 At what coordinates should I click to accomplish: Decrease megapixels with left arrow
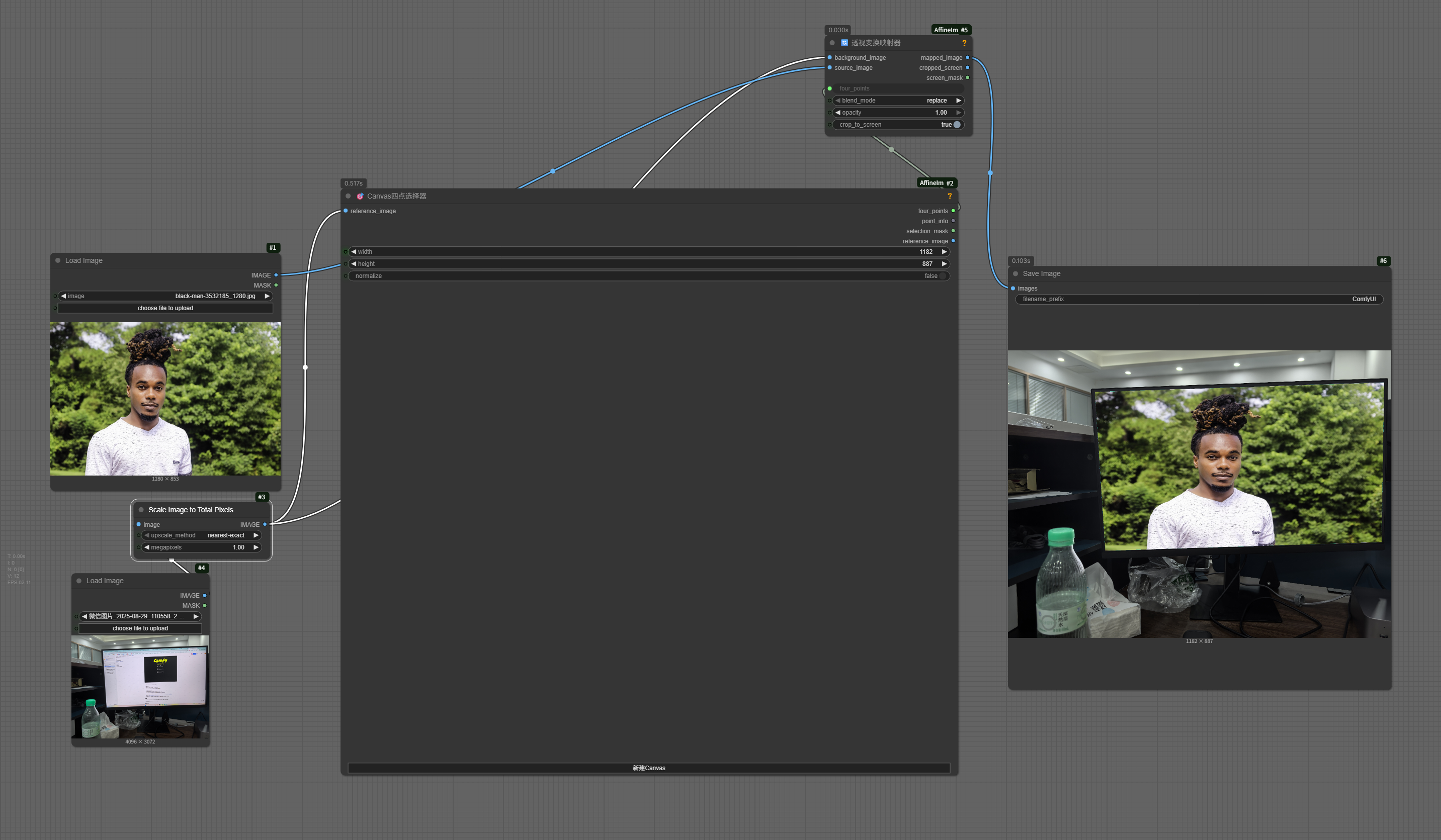click(147, 547)
